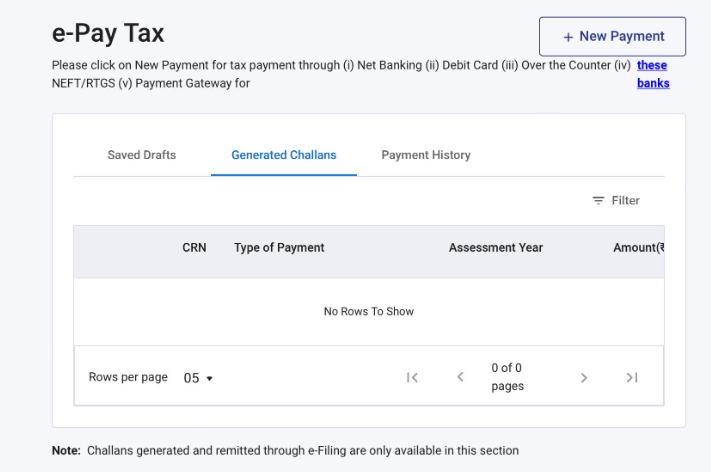Click the Note about challans text
The width and height of the screenshot is (711, 472).
point(285,451)
